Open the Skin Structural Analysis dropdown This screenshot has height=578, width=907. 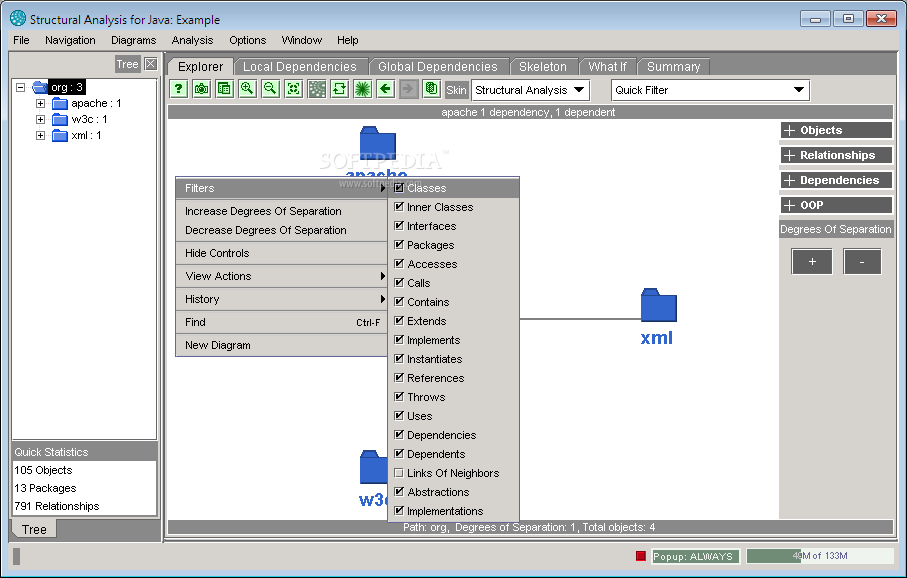[530, 90]
